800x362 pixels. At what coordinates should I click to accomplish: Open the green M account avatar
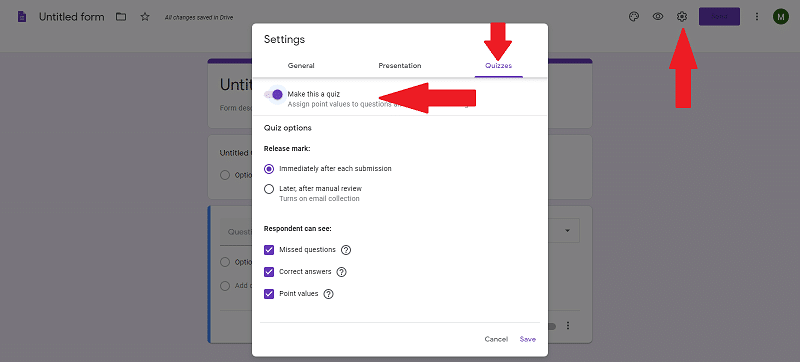pyautogui.click(x=781, y=17)
